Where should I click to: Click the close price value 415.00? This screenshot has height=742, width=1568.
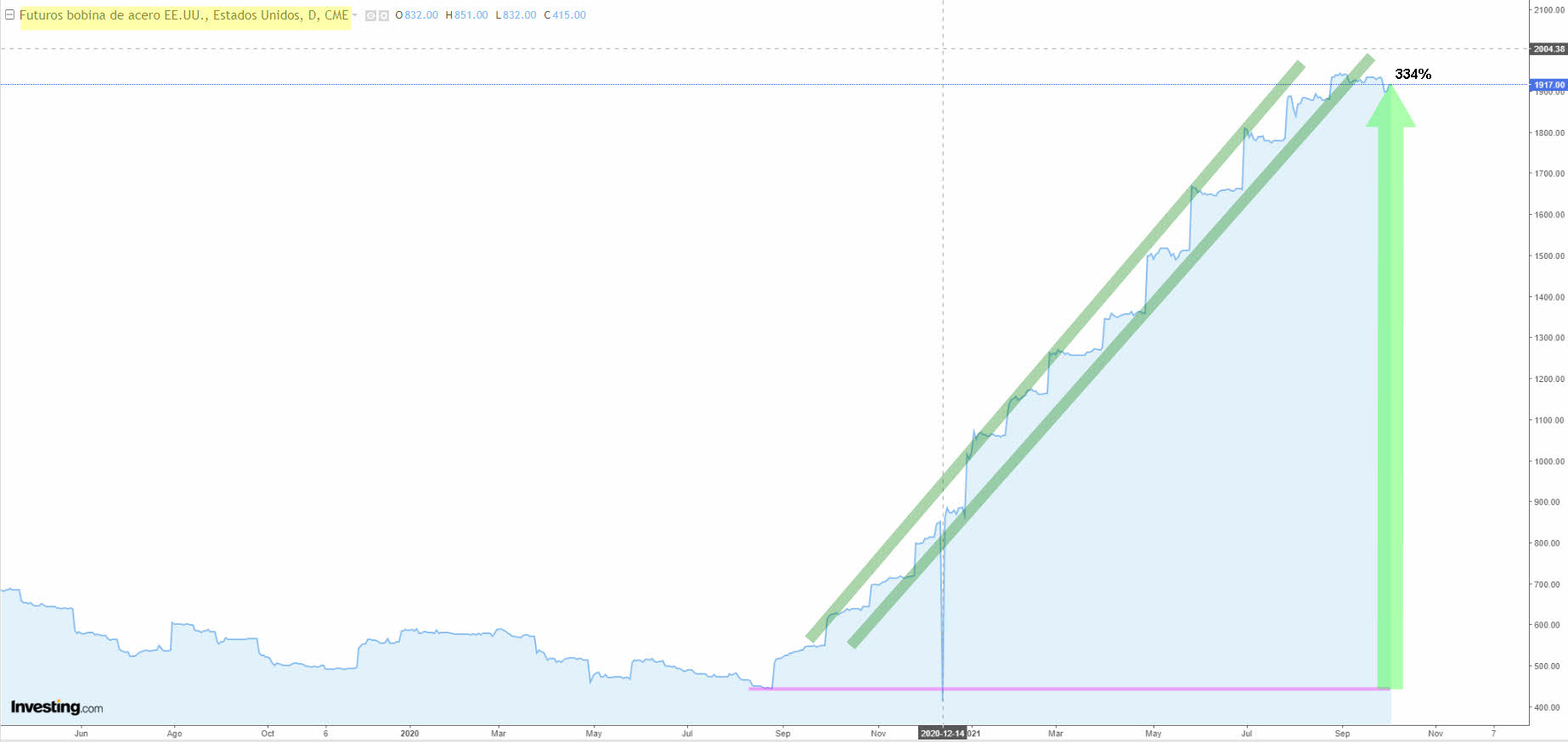tap(569, 15)
